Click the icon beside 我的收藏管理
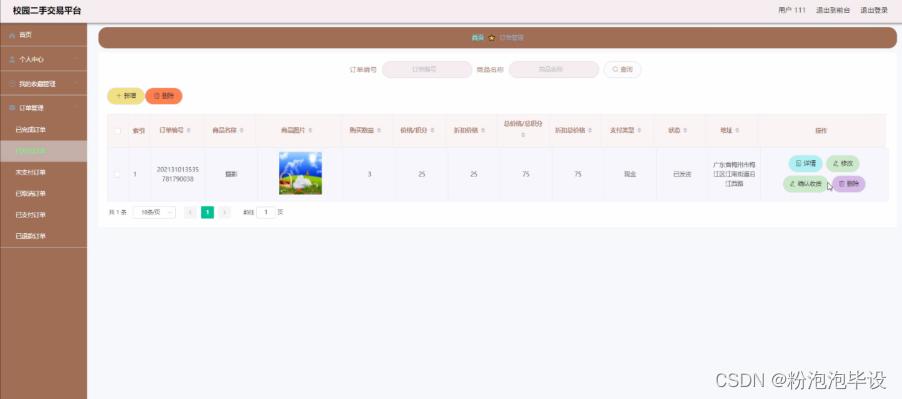The width and height of the screenshot is (902, 399). (x=12, y=83)
